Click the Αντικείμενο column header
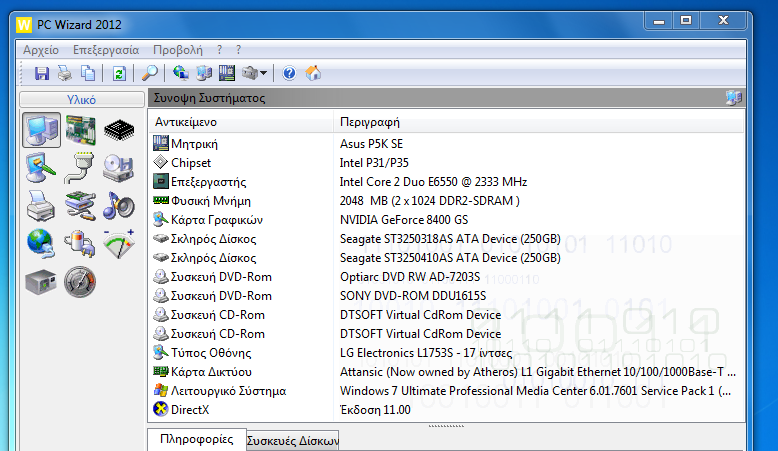 click(241, 122)
